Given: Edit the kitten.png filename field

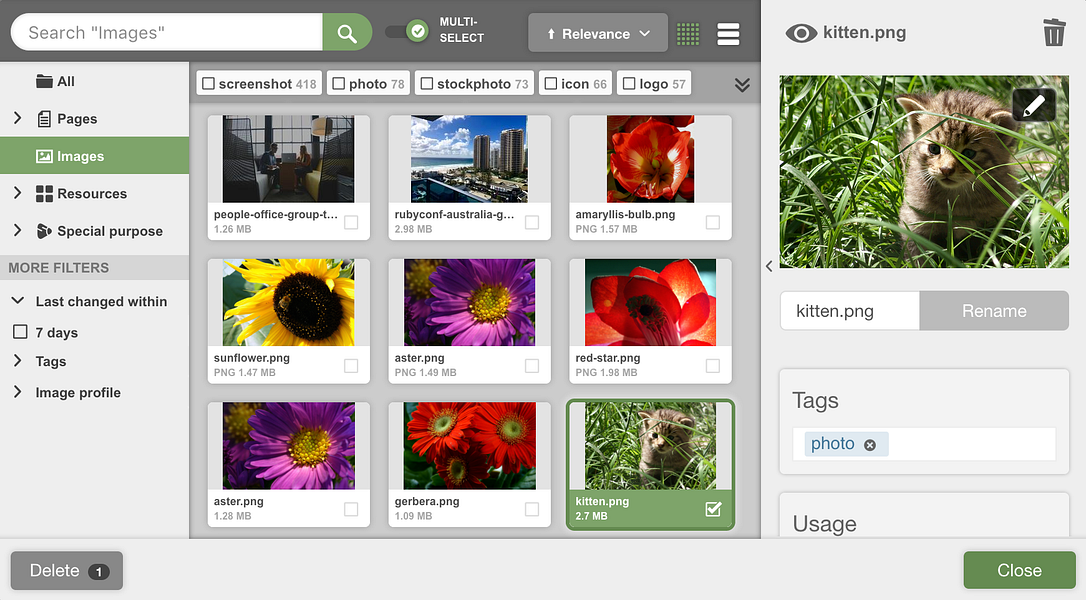Looking at the screenshot, I should (850, 311).
